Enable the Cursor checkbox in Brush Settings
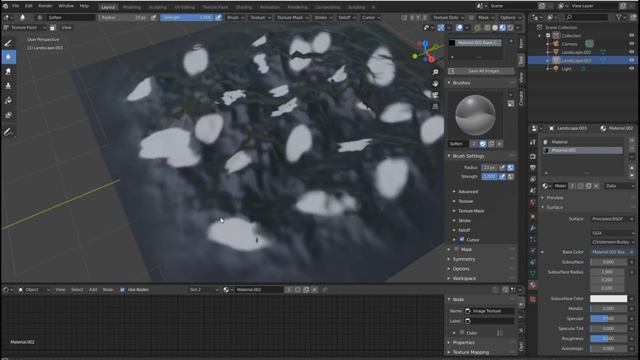The height and width of the screenshot is (360, 640). [462, 240]
